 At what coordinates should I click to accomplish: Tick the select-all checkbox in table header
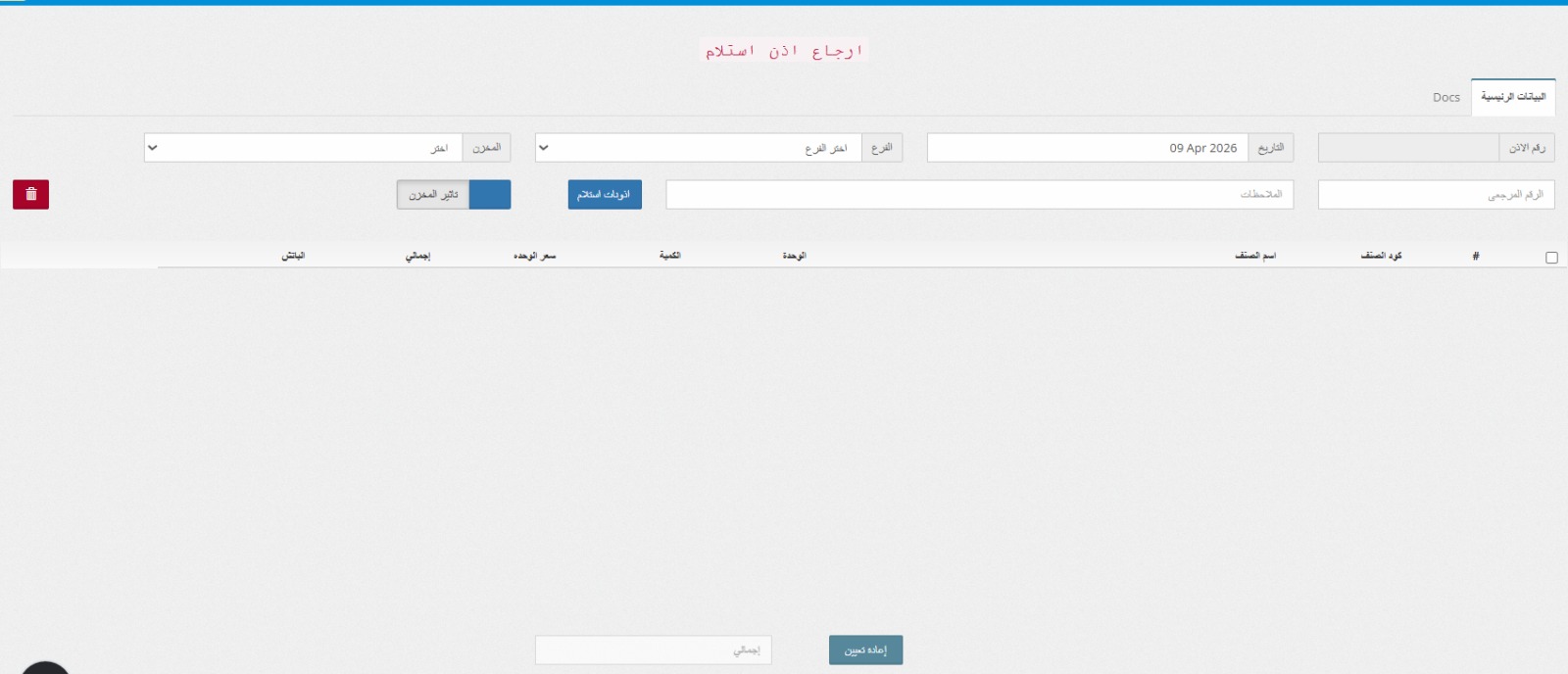click(x=1551, y=258)
